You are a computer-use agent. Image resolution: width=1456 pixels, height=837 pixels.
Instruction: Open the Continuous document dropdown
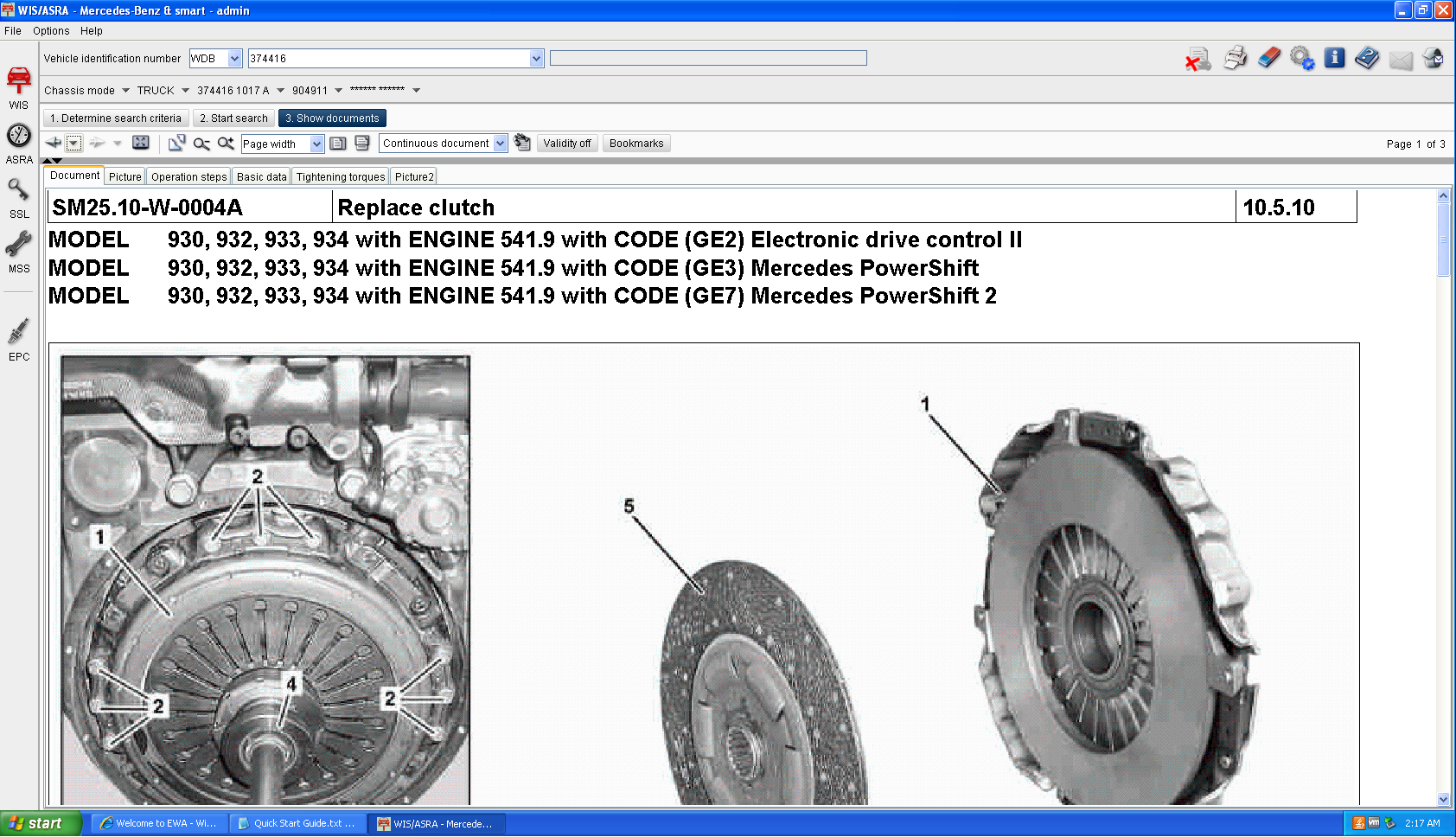pyautogui.click(x=500, y=144)
